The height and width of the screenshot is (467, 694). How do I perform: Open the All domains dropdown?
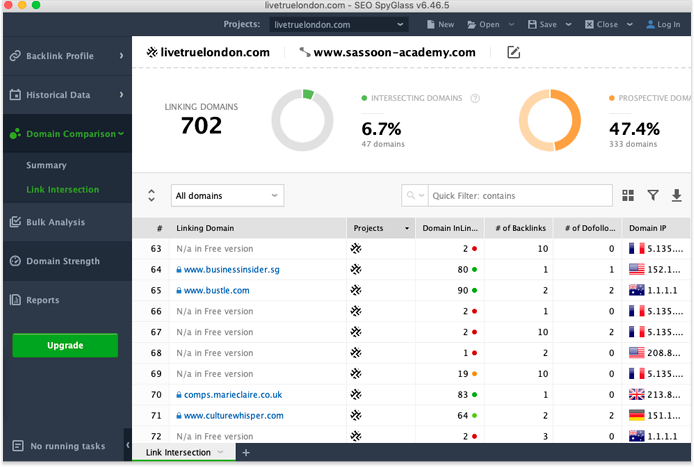[x=227, y=196]
